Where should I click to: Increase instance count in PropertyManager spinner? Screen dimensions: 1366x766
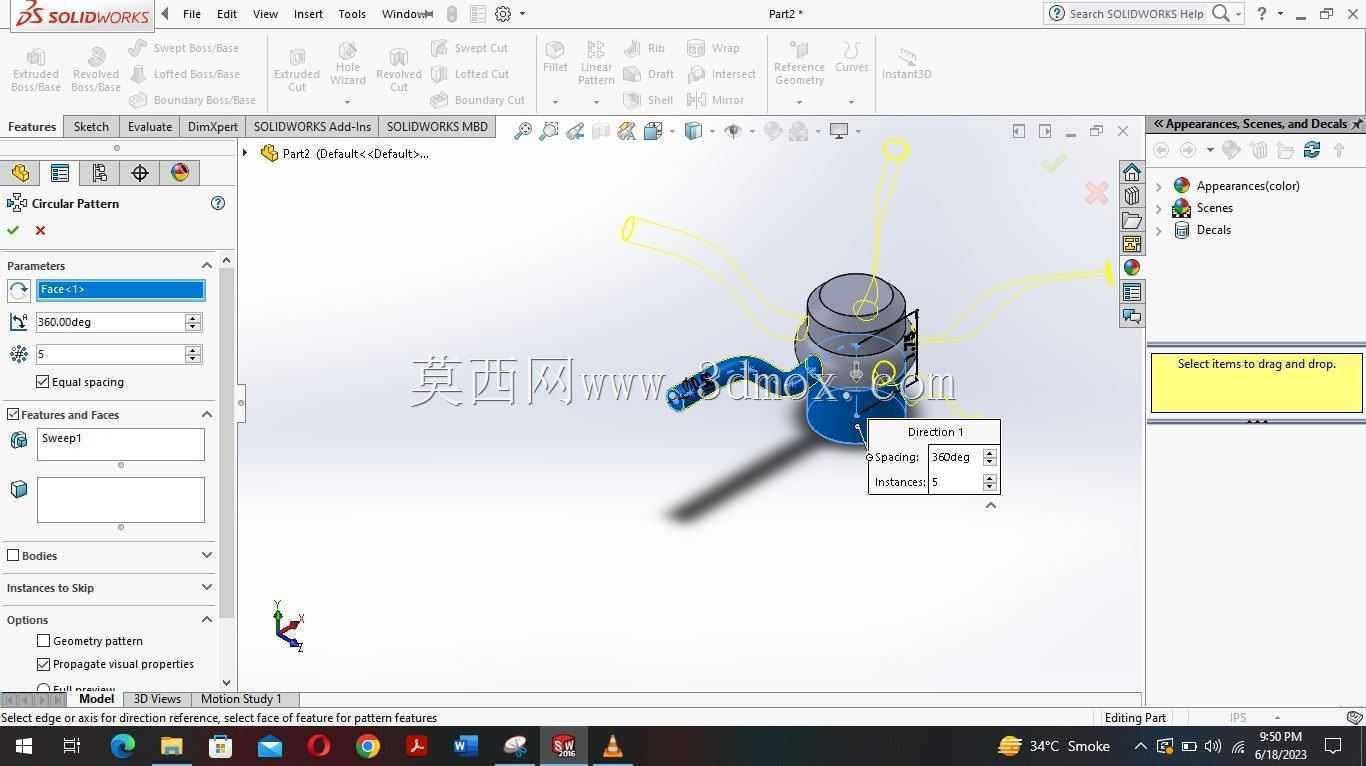click(x=193, y=350)
